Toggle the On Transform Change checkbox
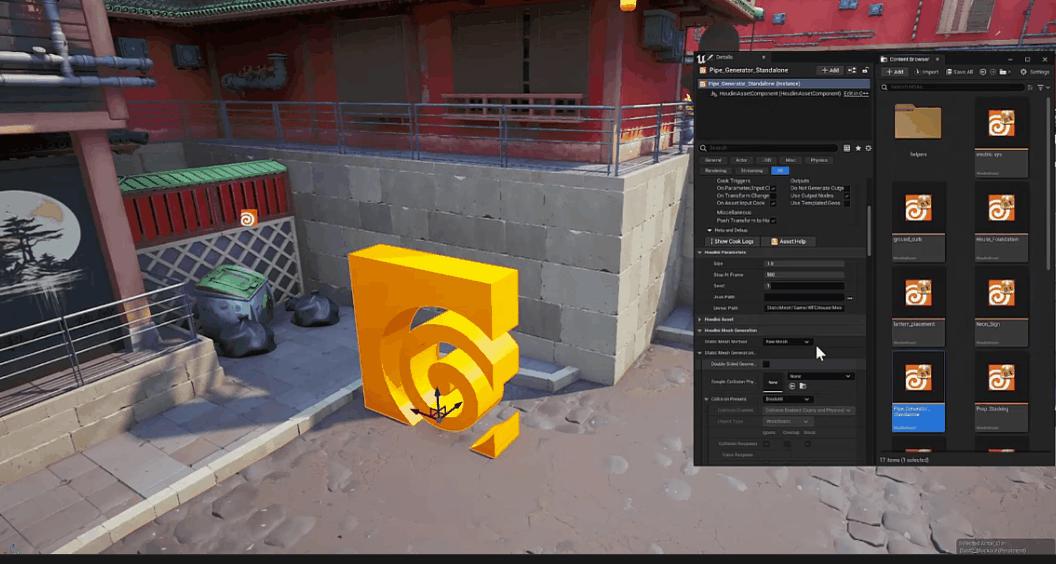 click(773, 196)
